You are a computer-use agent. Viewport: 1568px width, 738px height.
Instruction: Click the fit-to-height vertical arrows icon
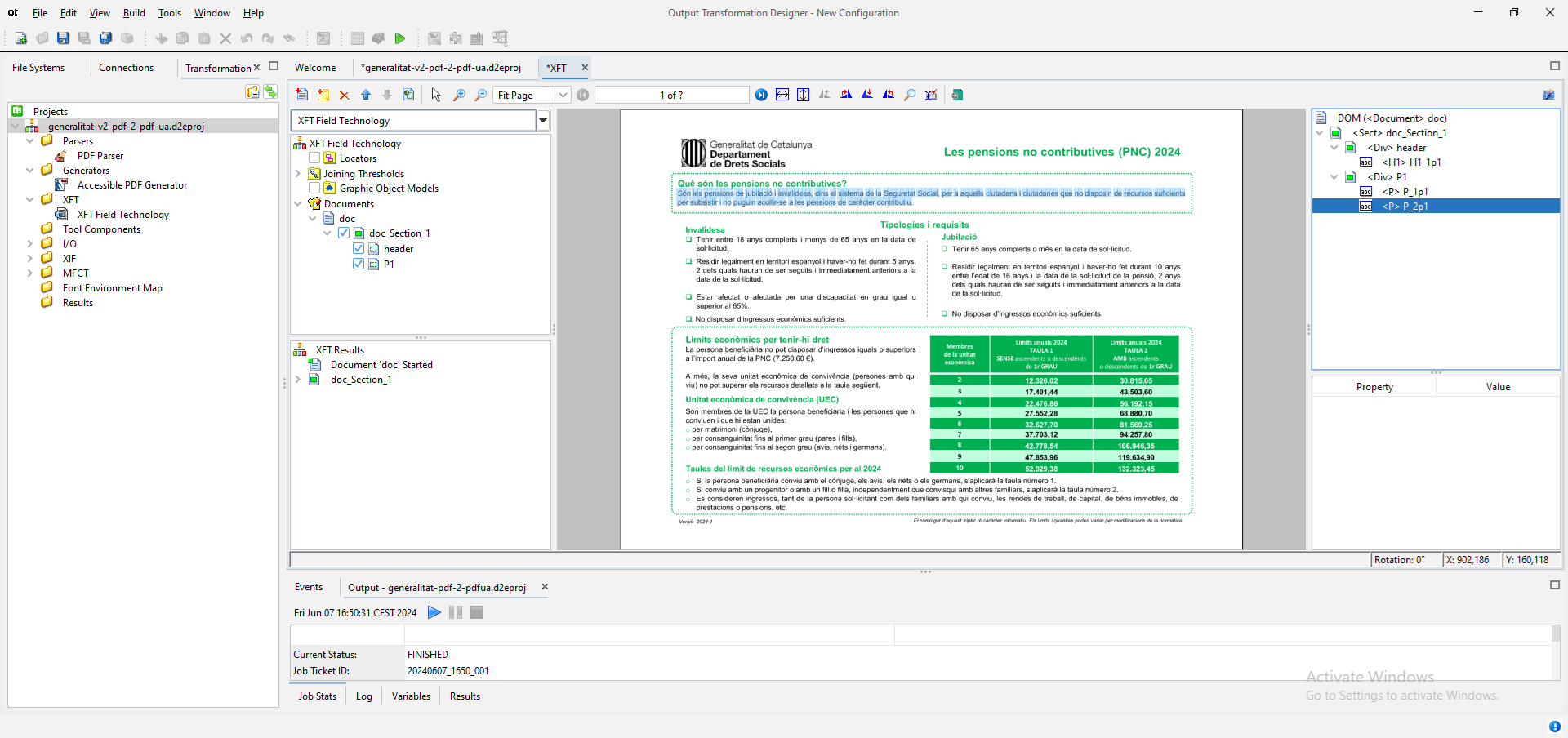(x=804, y=96)
